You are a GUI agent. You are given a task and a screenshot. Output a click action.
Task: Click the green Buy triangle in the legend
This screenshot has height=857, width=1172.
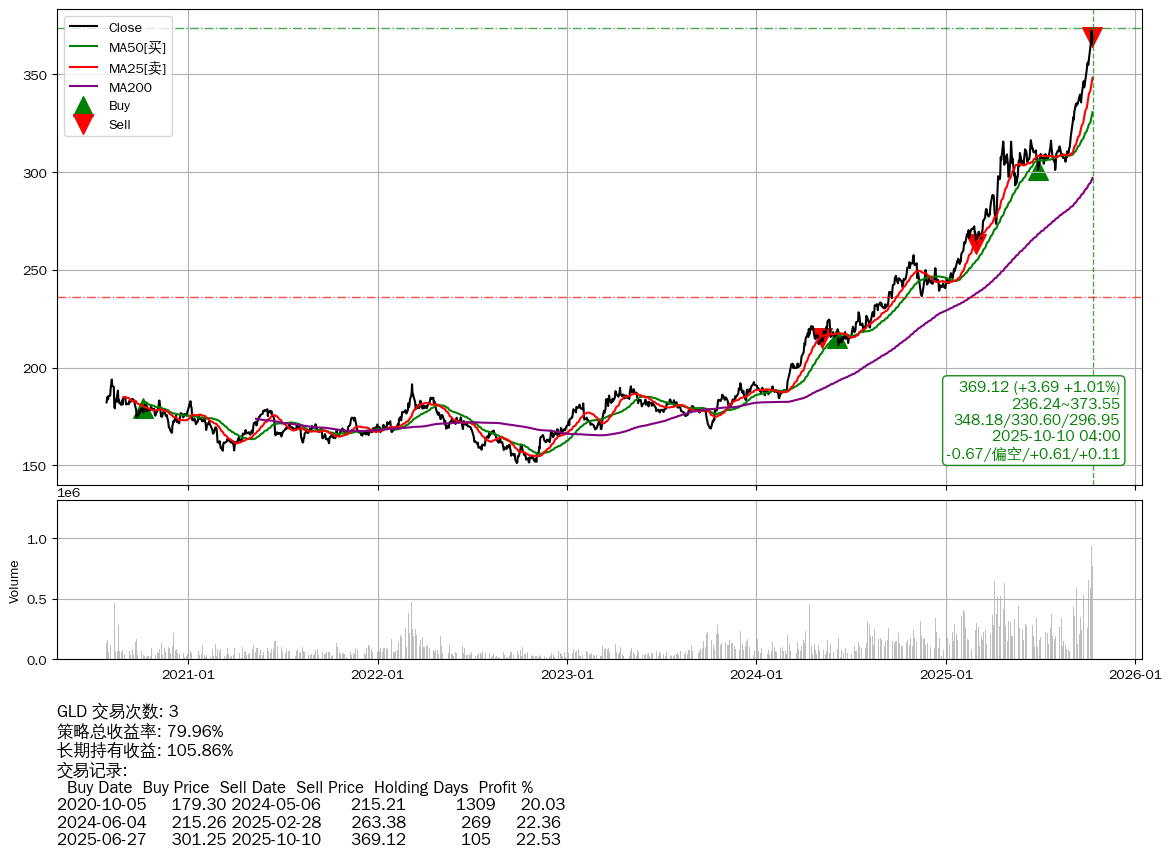84,105
